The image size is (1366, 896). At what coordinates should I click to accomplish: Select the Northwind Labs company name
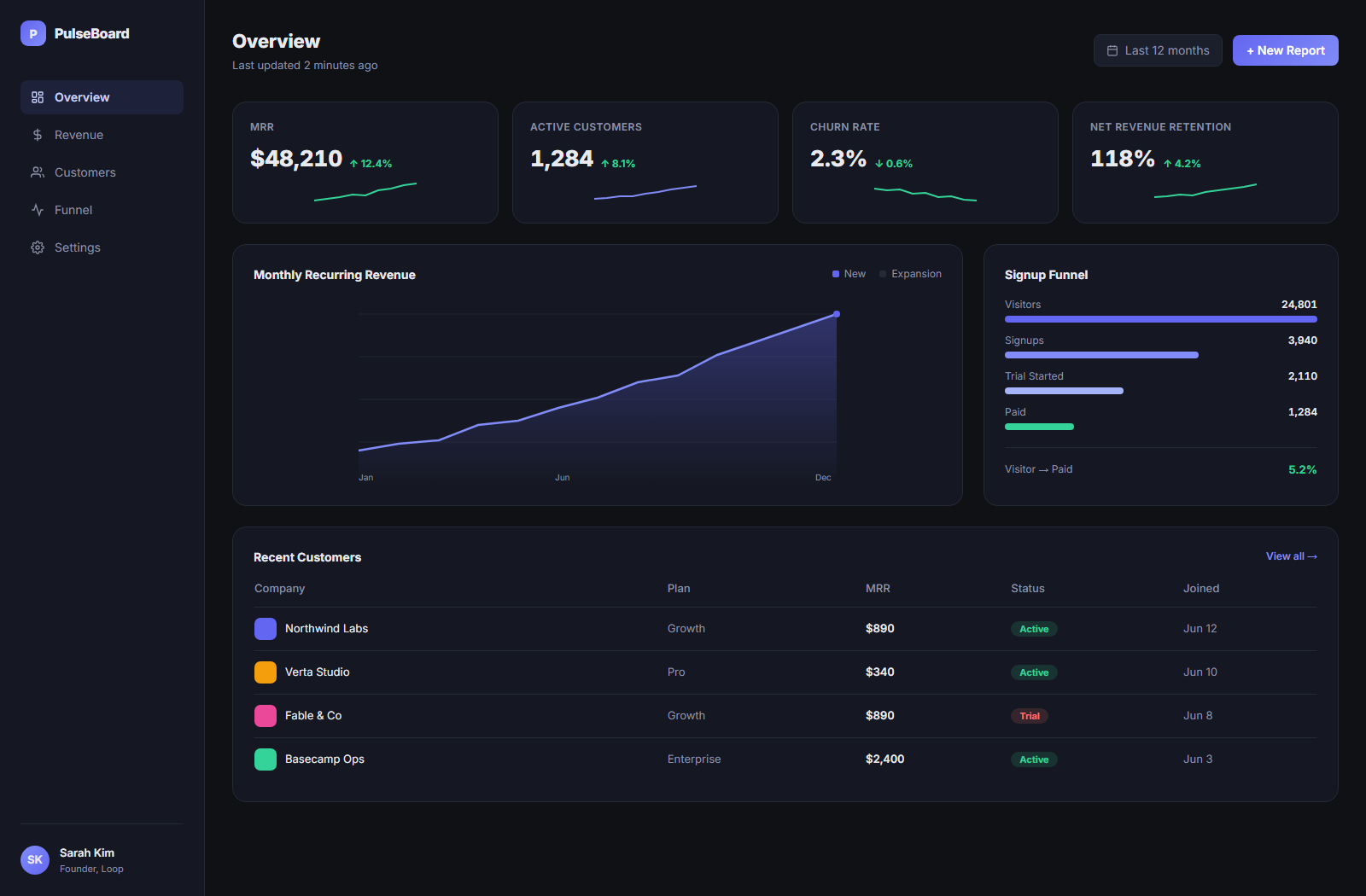coord(327,629)
